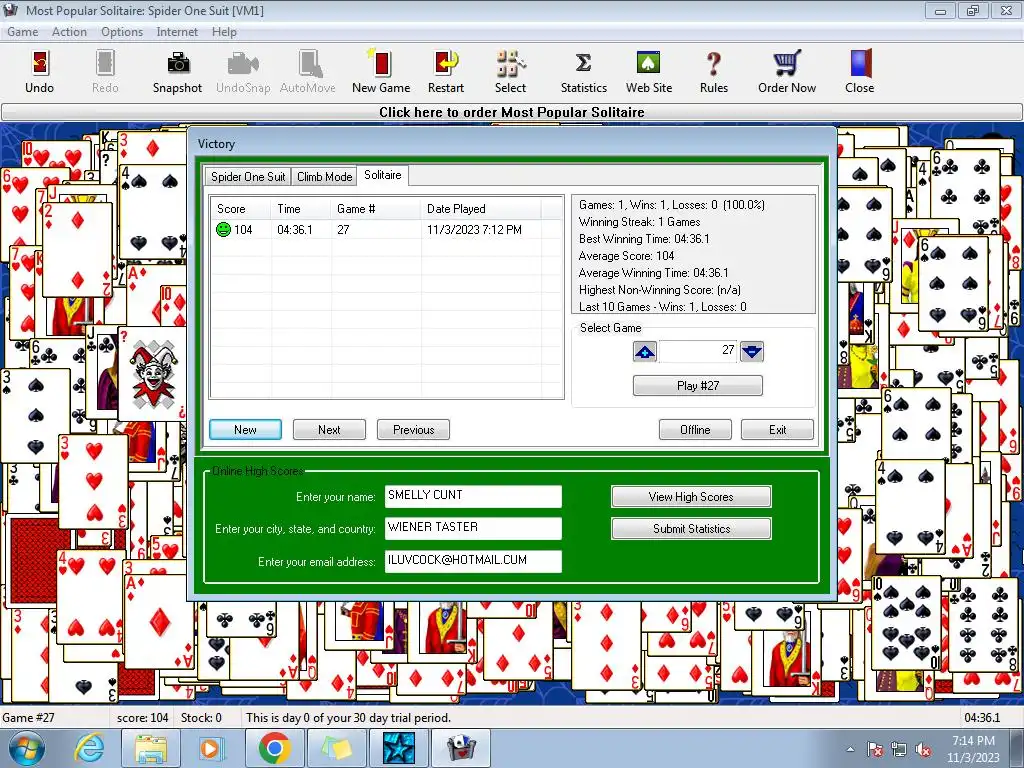Undo the last move from toolbar
Image resolution: width=1024 pixels, height=768 pixels.
(x=39, y=71)
